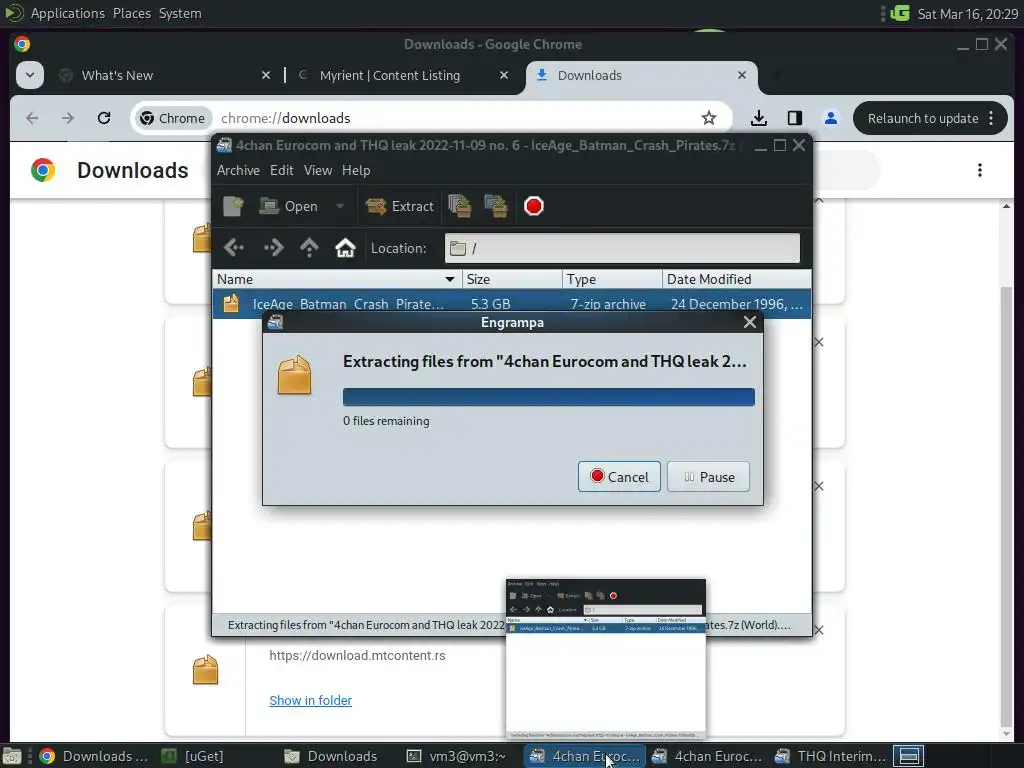
Task: Click the add files to archive icon
Action: [460, 206]
